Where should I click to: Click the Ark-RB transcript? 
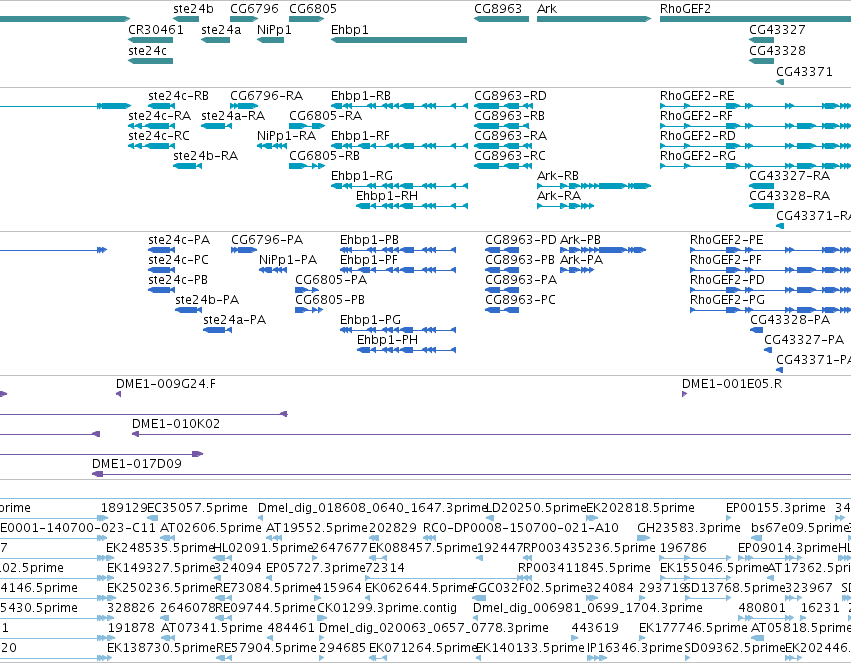click(x=594, y=186)
